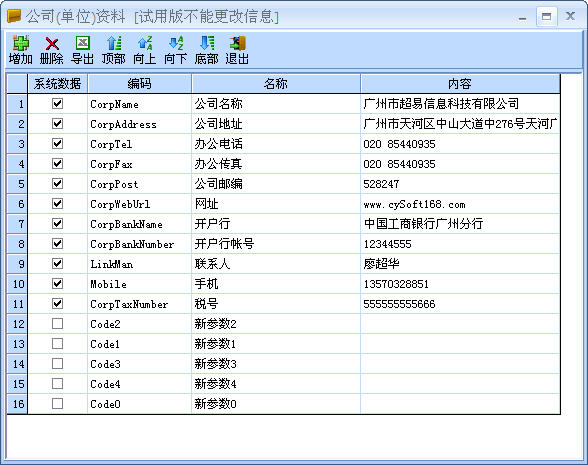Click website value www.cySoft168.com
This screenshot has height=465, width=588.
pyautogui.click(x=460, y=204)
